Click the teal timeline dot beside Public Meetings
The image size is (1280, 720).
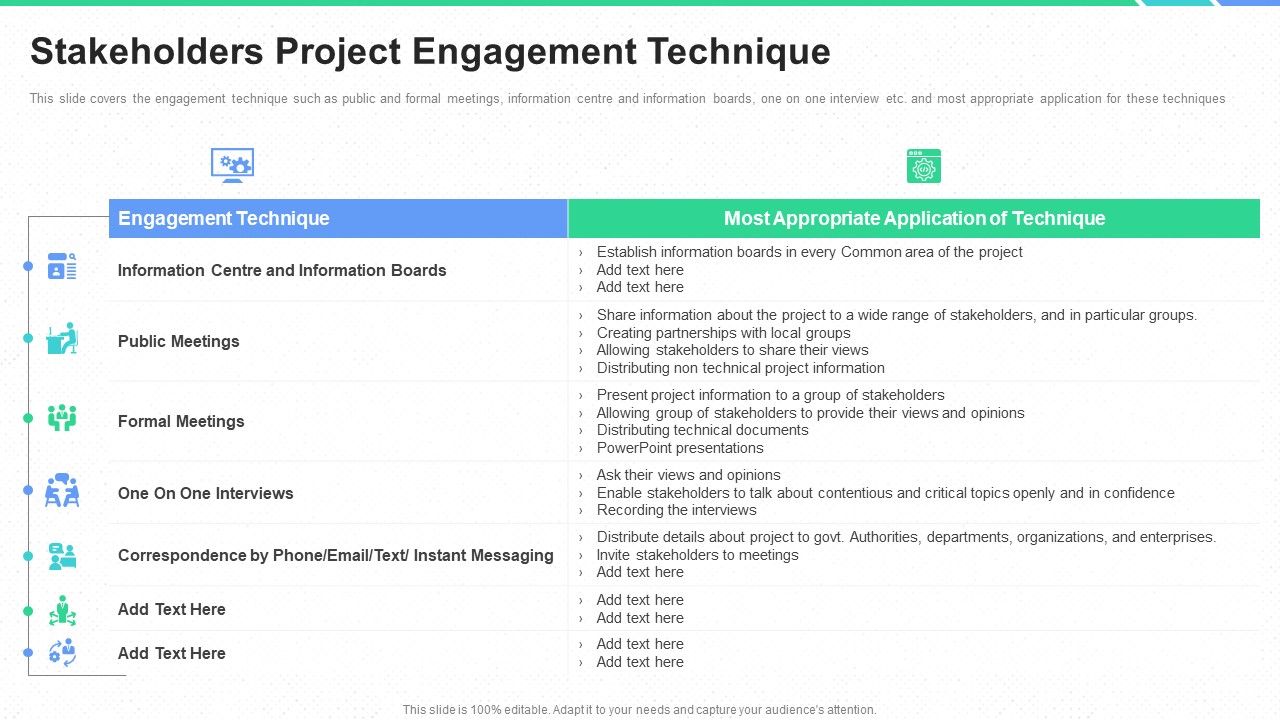click(x=28, y=338)
